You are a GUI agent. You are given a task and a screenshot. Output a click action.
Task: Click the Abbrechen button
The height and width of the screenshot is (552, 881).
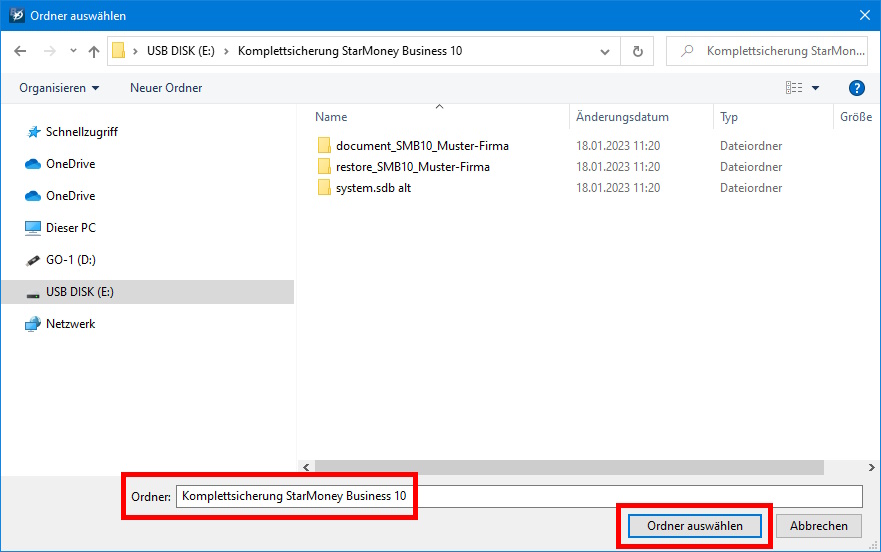pos(819,526)
